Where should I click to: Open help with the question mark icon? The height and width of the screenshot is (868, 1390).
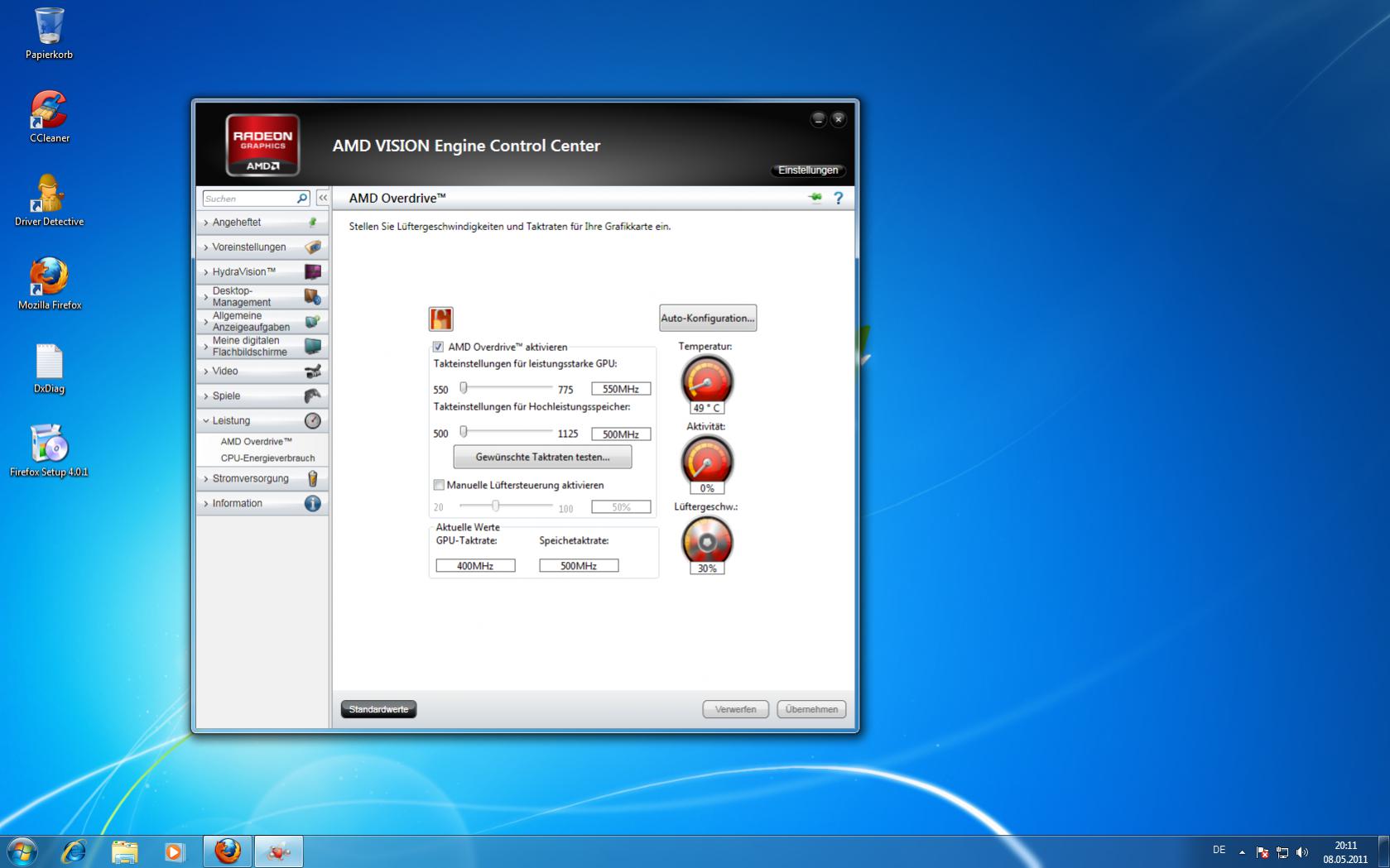click(x=838, y=198)
